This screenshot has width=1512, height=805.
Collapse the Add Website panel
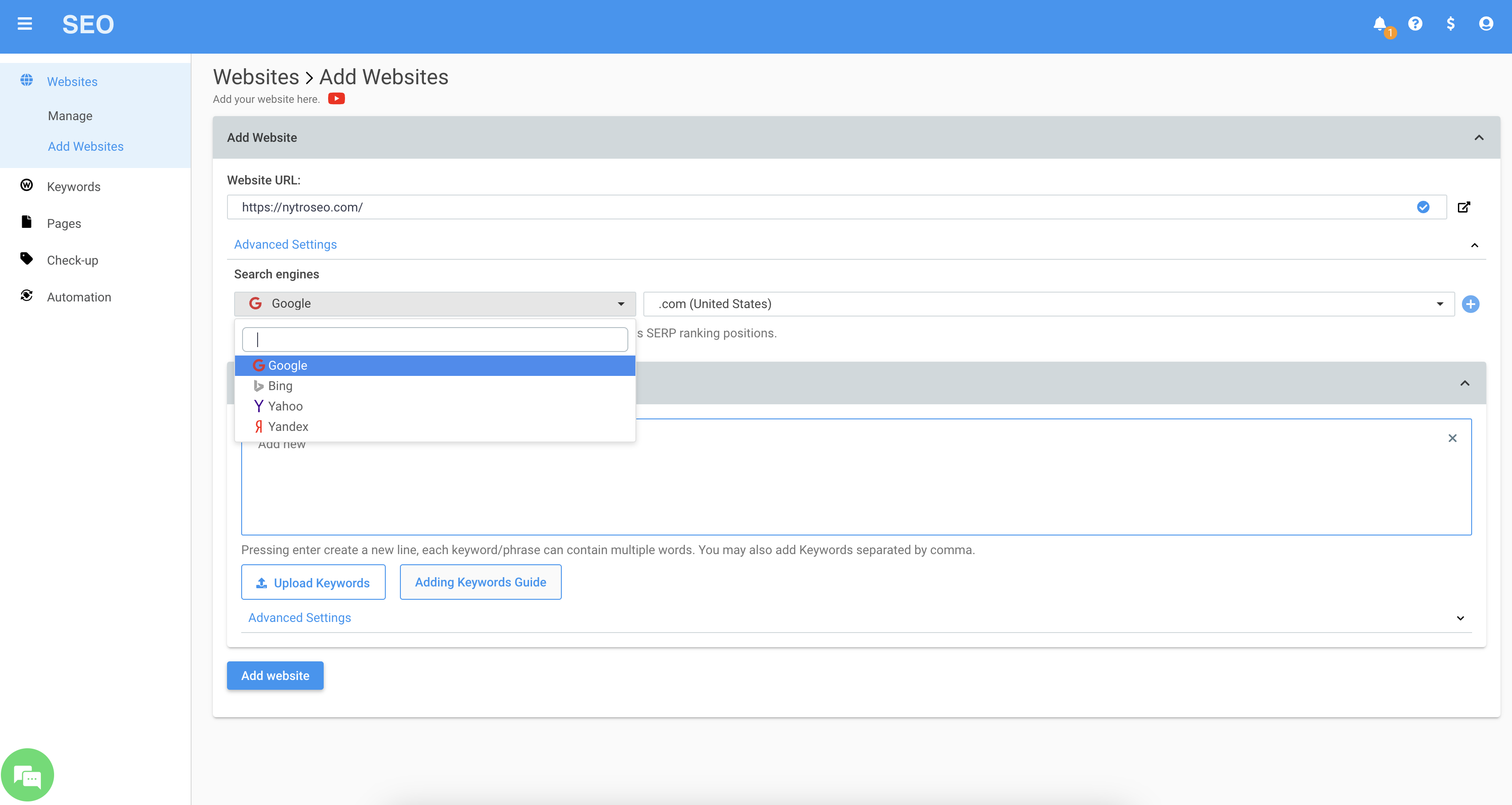pos(1479,138)
